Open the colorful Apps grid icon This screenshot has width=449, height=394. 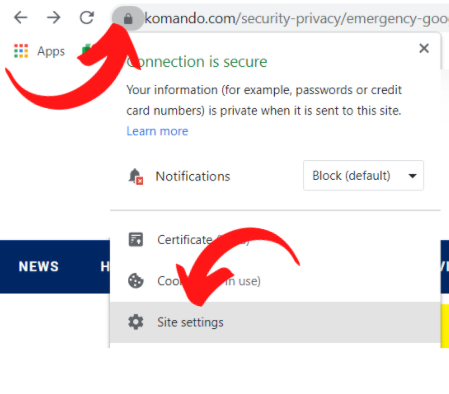21,51
